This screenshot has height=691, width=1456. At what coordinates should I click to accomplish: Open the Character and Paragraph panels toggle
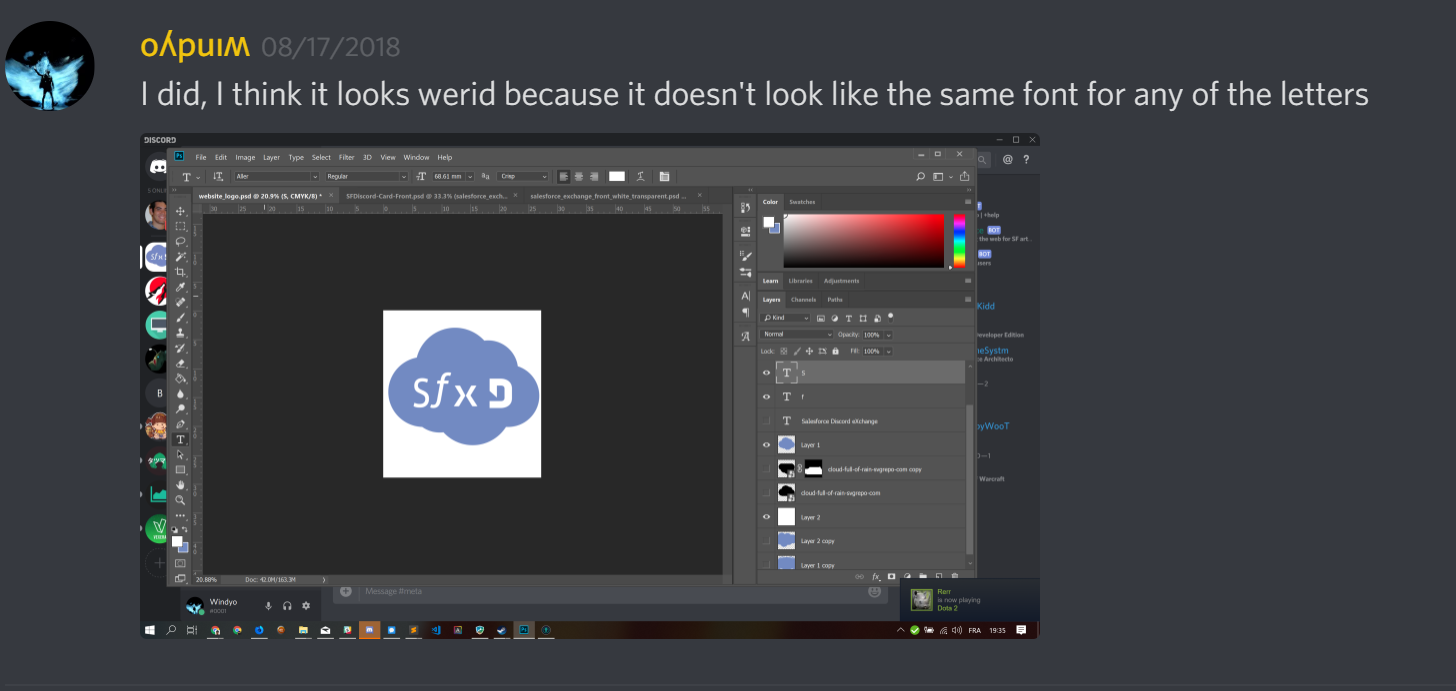[664, 177]
